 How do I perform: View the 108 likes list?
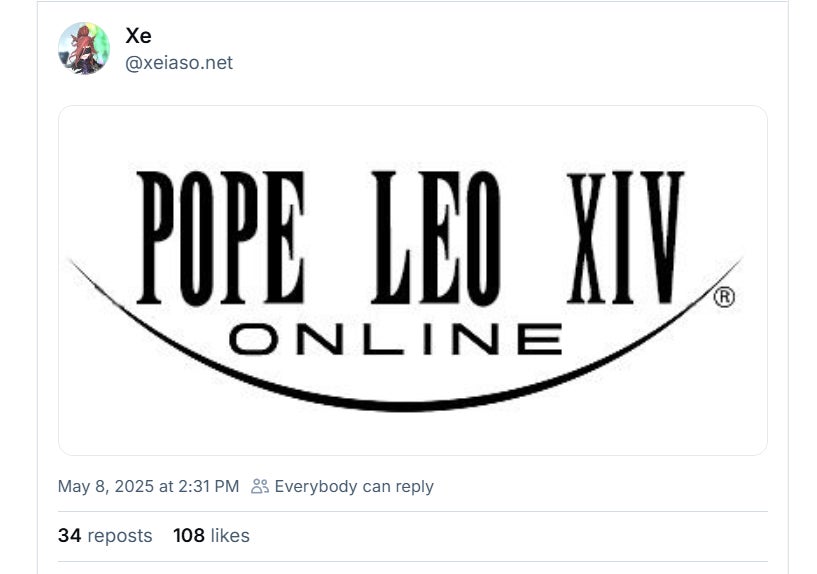(x=211, y=536)
